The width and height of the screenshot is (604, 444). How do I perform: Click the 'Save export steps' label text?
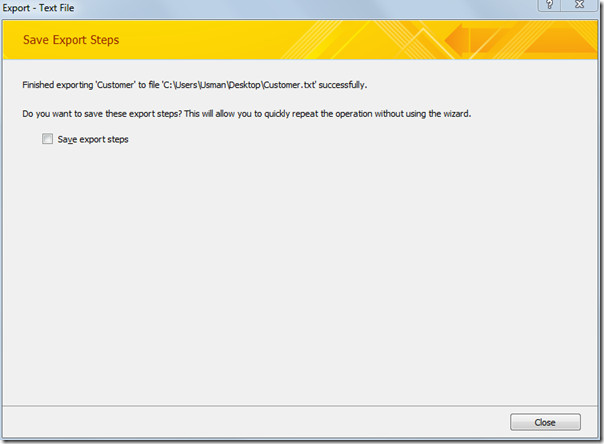pos(93,139)
